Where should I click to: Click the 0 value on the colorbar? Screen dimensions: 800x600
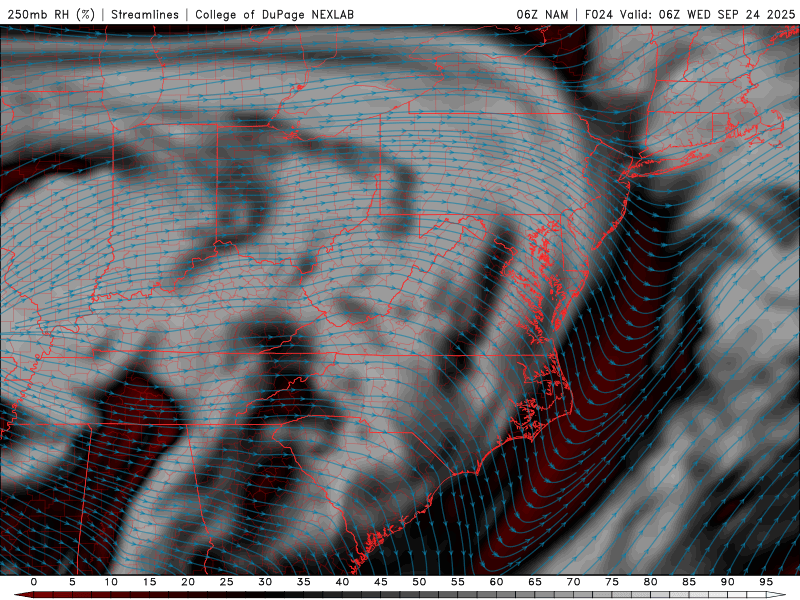click(34, 582)
